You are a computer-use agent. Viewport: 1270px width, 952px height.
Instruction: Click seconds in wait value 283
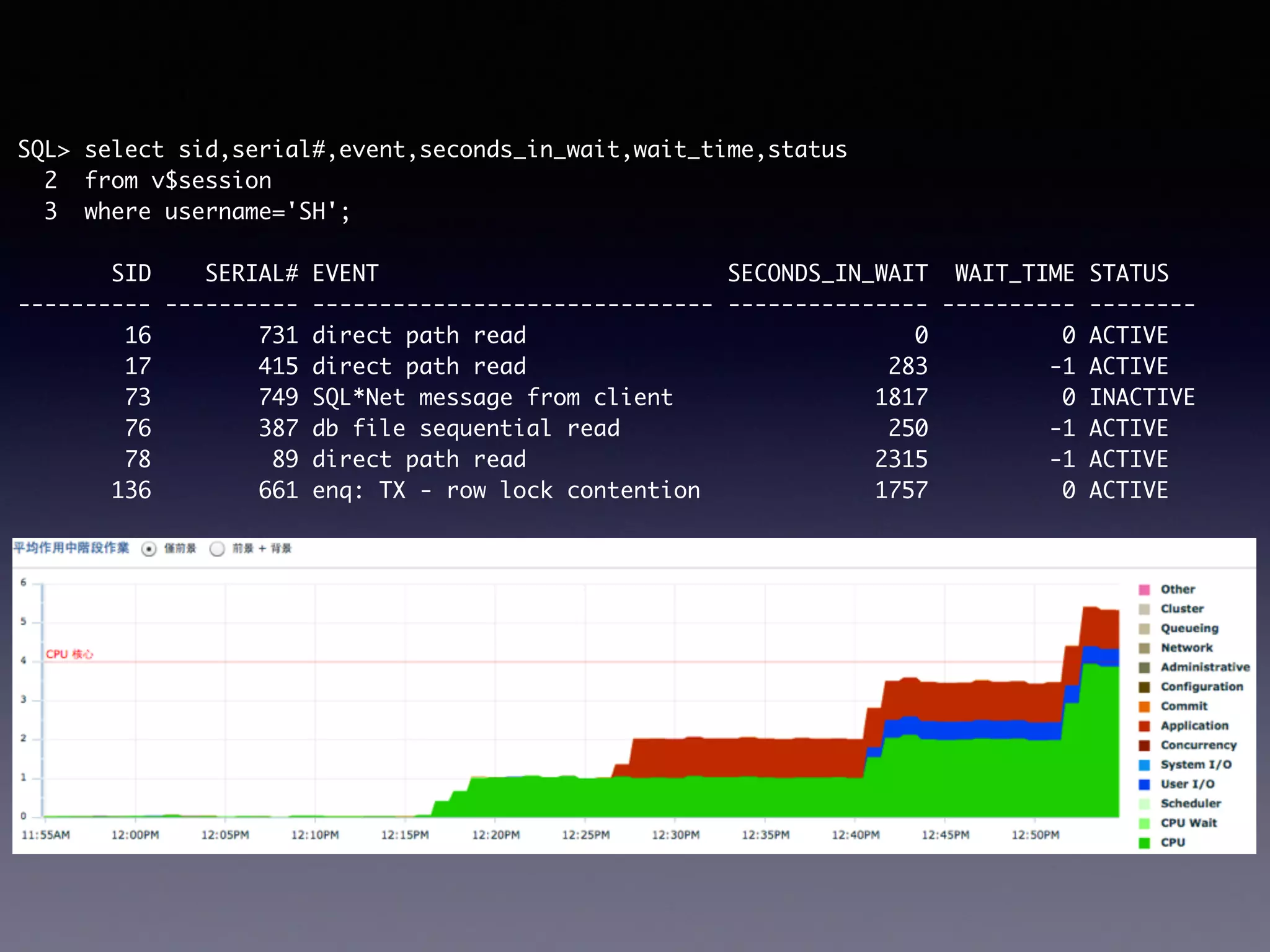pyautogui.click(x=908, y=366)
